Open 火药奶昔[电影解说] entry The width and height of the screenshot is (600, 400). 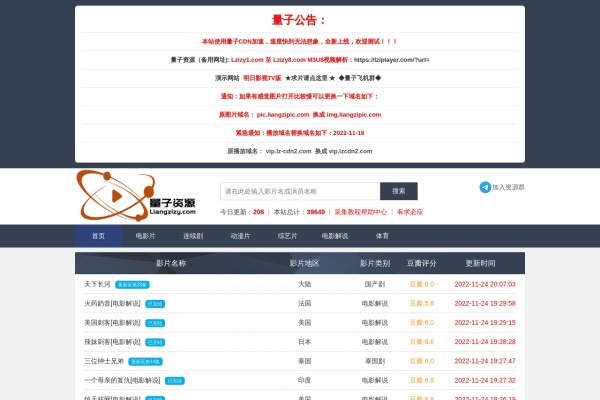point(112,303)
